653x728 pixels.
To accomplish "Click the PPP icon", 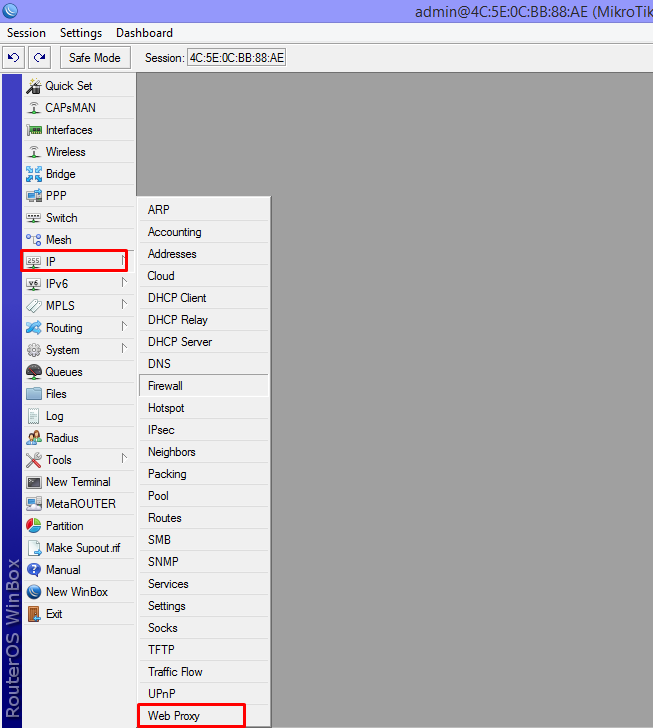I will (x=33, y=196).
